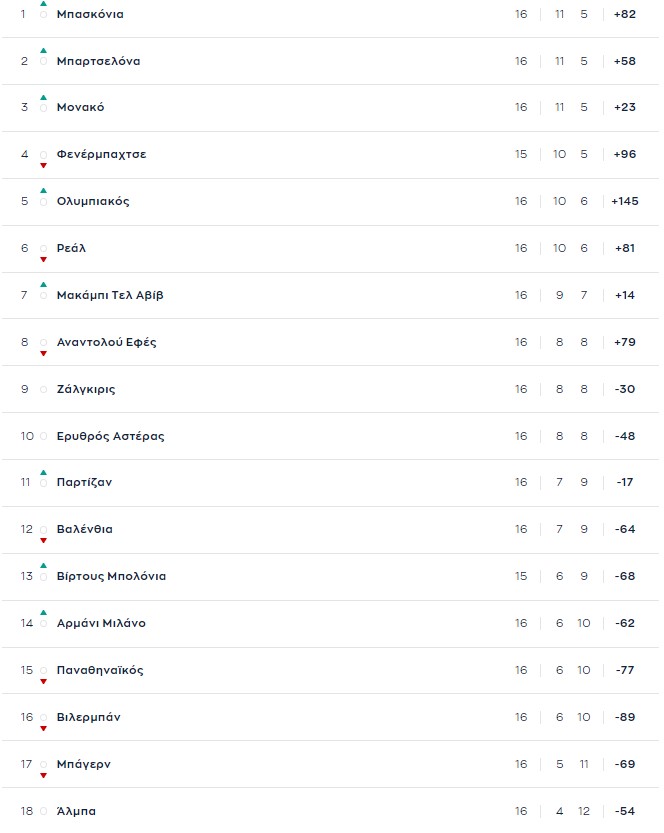Image resolution: width=664 pixels, height=833 pixels.
Task: Click the rank number 18 in the last row
Action: tap(27, 811)
